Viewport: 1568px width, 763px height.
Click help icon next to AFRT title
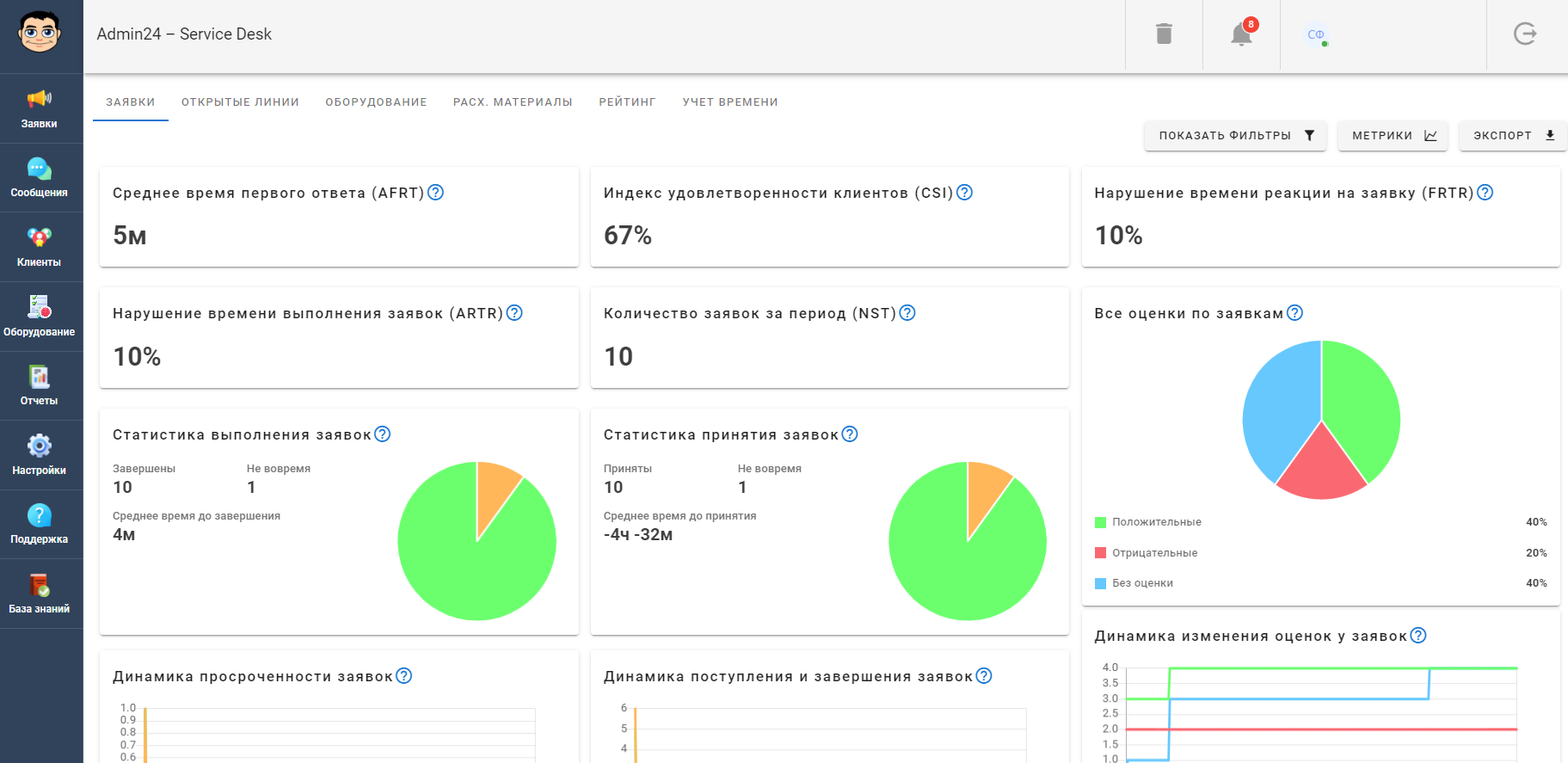[x=436, y=193]
